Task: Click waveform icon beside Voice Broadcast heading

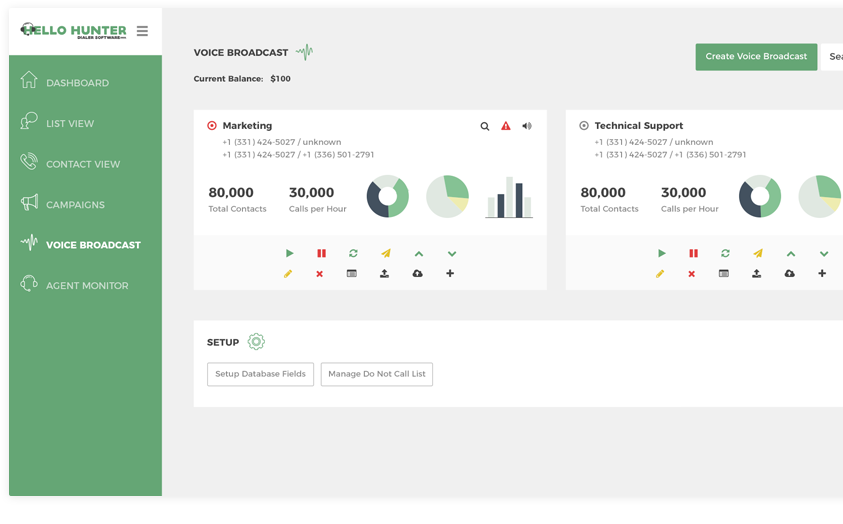Action: click(304, 52)
